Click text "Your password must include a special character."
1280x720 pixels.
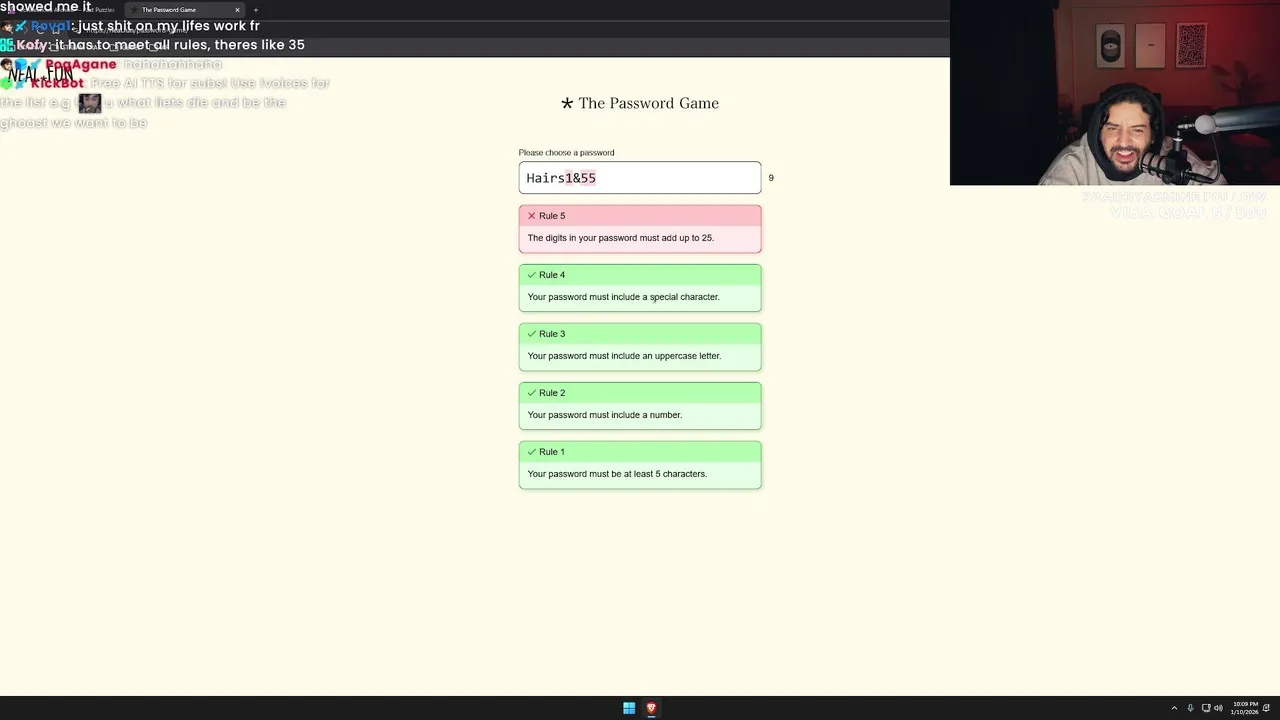623,297
